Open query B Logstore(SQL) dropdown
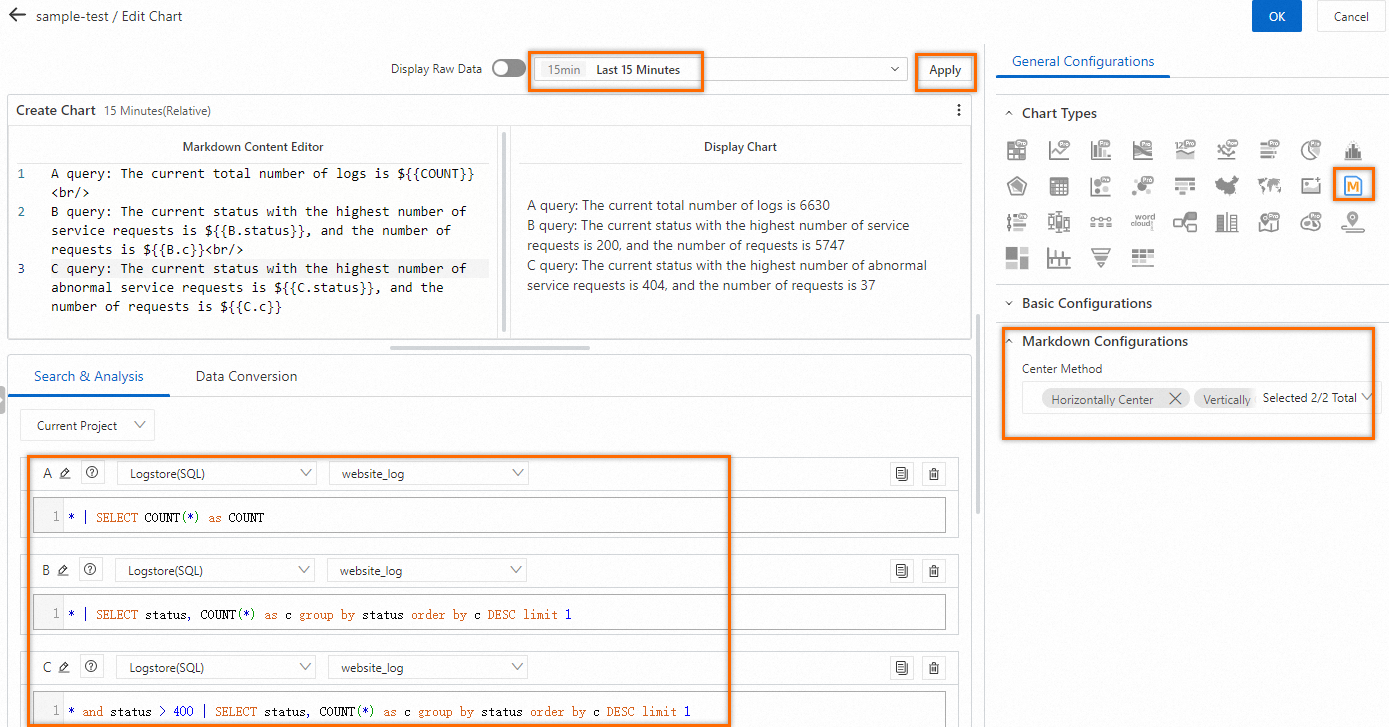The image size is (1389, 727). (216, 571)
